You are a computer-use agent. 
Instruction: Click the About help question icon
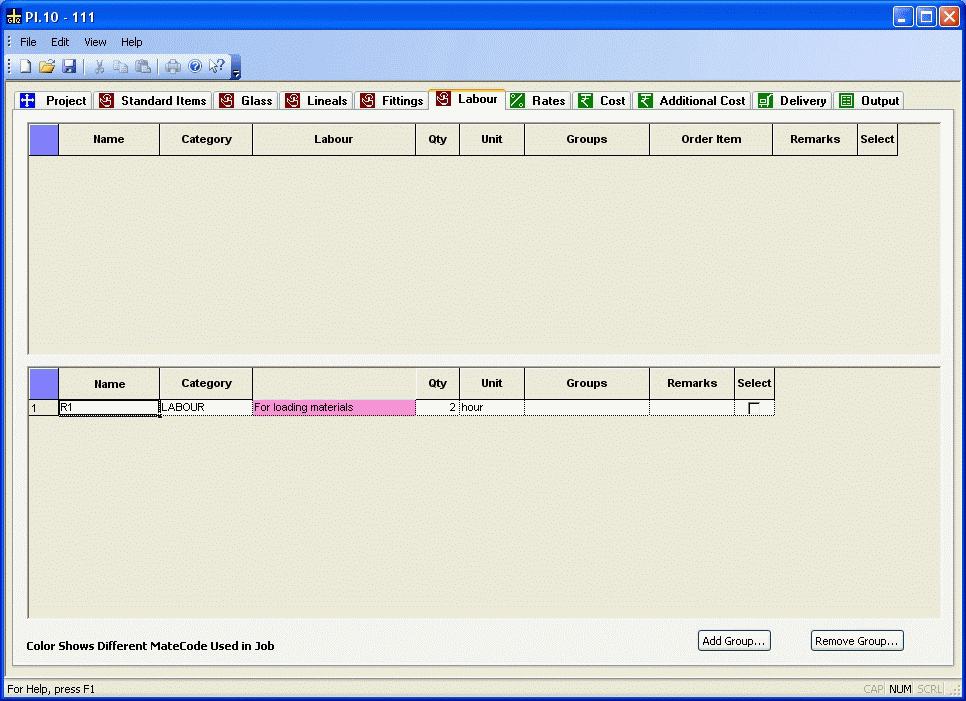(x=195, y=67)
